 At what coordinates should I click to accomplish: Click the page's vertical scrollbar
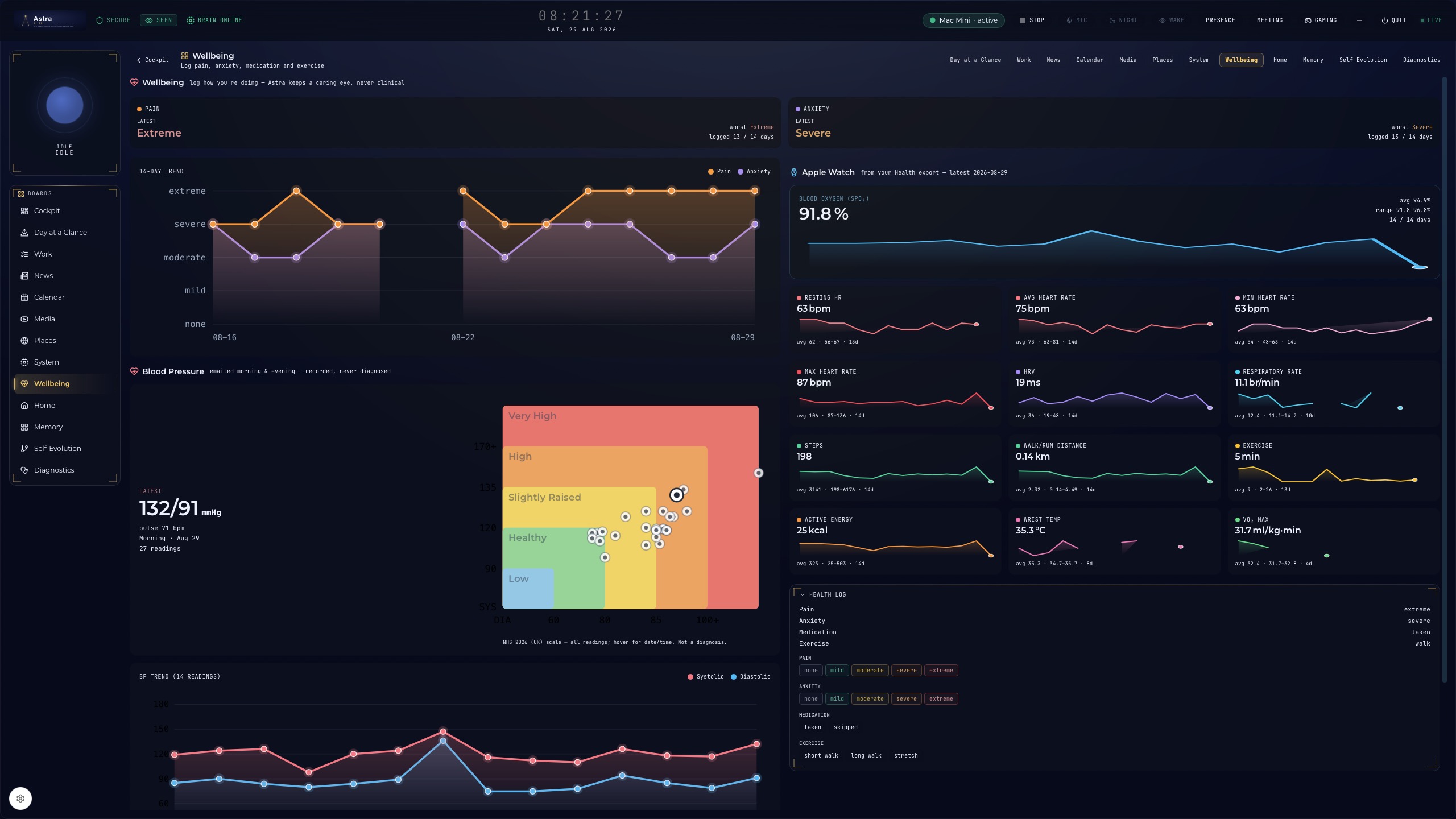click(x=1445, y=380)
